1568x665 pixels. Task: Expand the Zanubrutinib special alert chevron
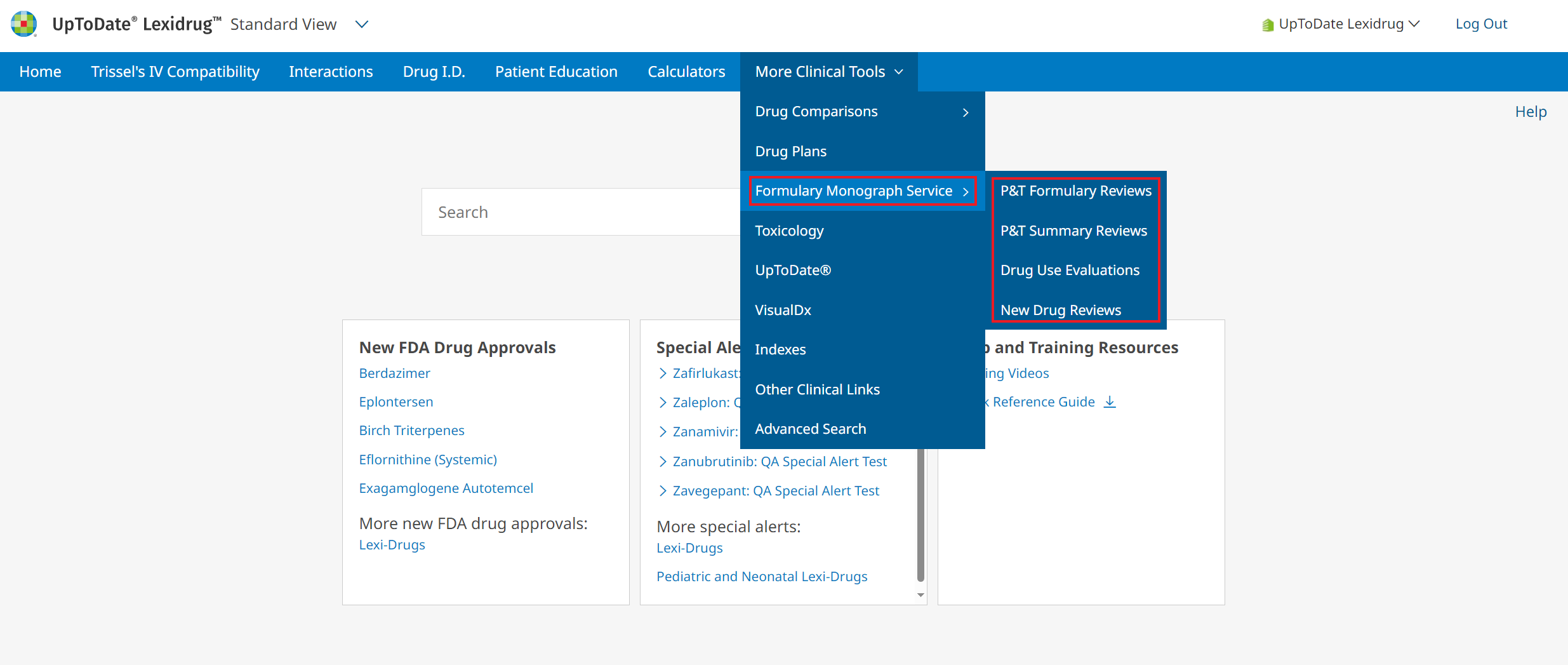pyautogui.click(x=663, y=462)
